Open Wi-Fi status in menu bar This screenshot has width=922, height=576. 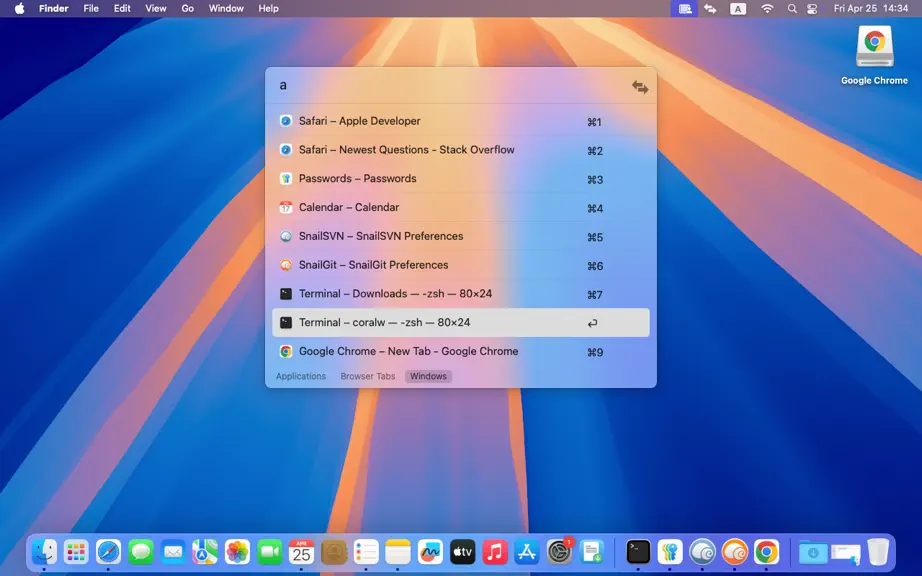pos(767,9)
